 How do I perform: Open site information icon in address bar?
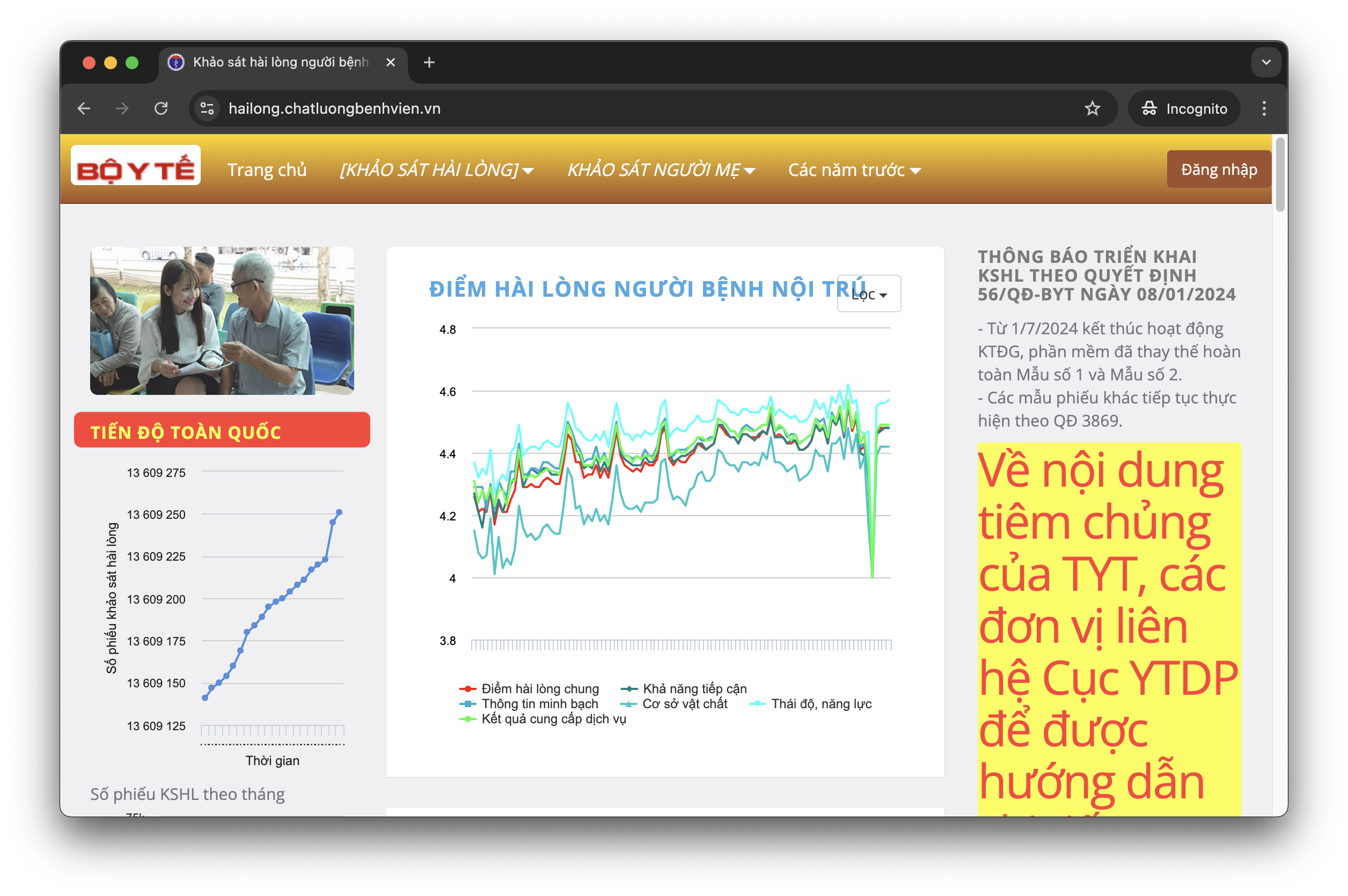207,108
